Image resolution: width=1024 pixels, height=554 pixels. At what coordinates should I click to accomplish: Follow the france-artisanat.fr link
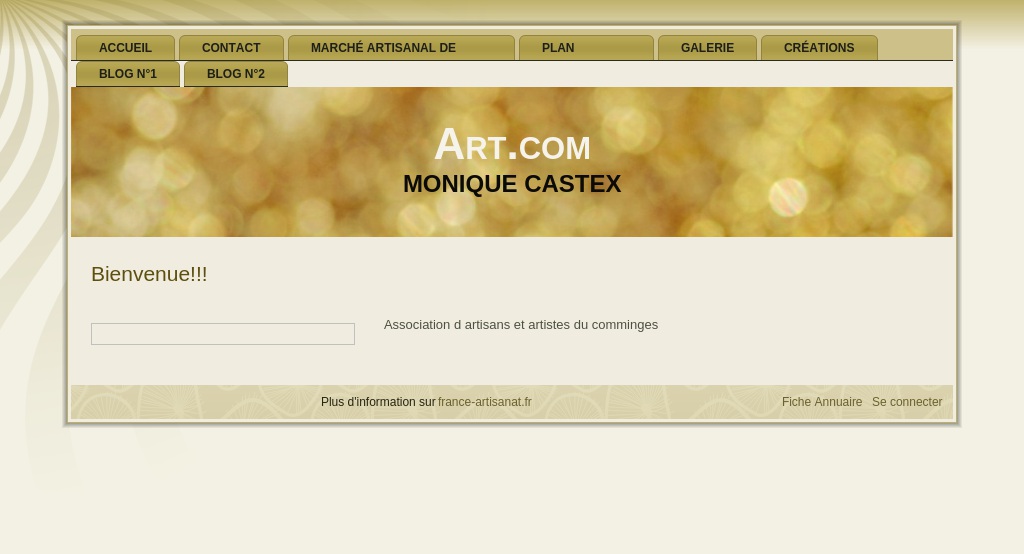coord(485,402)
